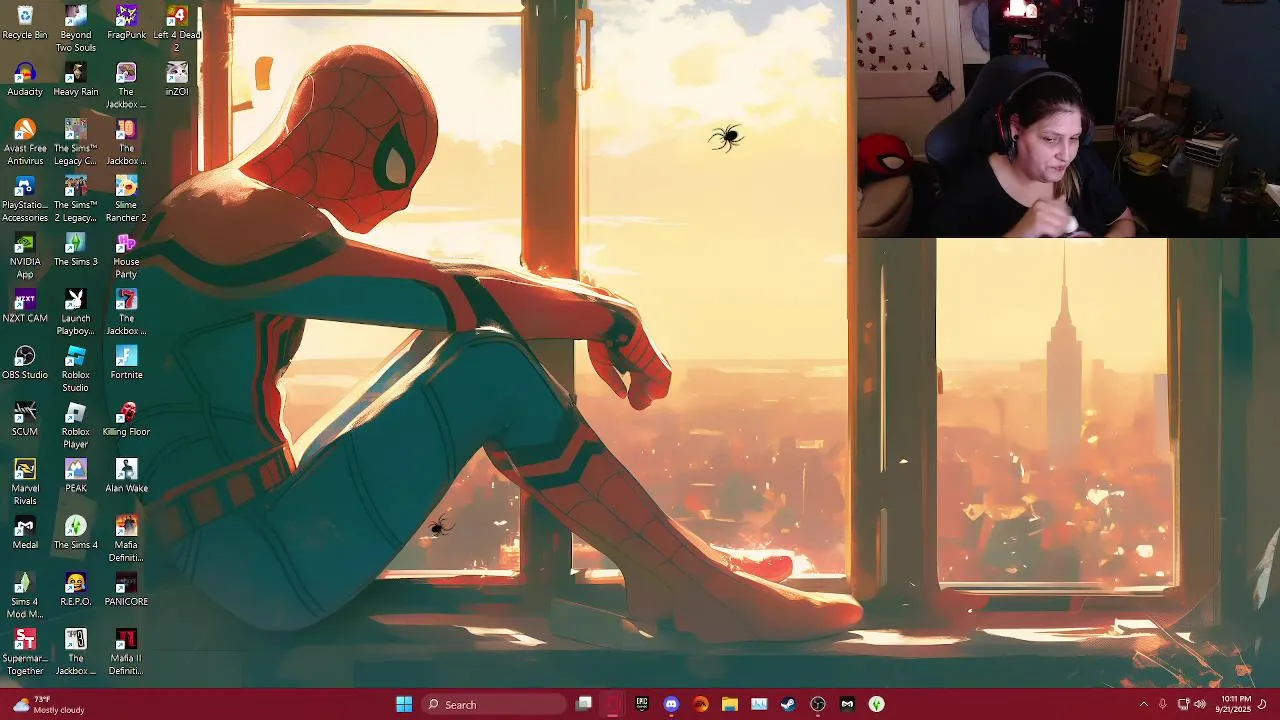Select the Supermarket Together shortcut
This screenshot has height=720, width=1280.
25,652
